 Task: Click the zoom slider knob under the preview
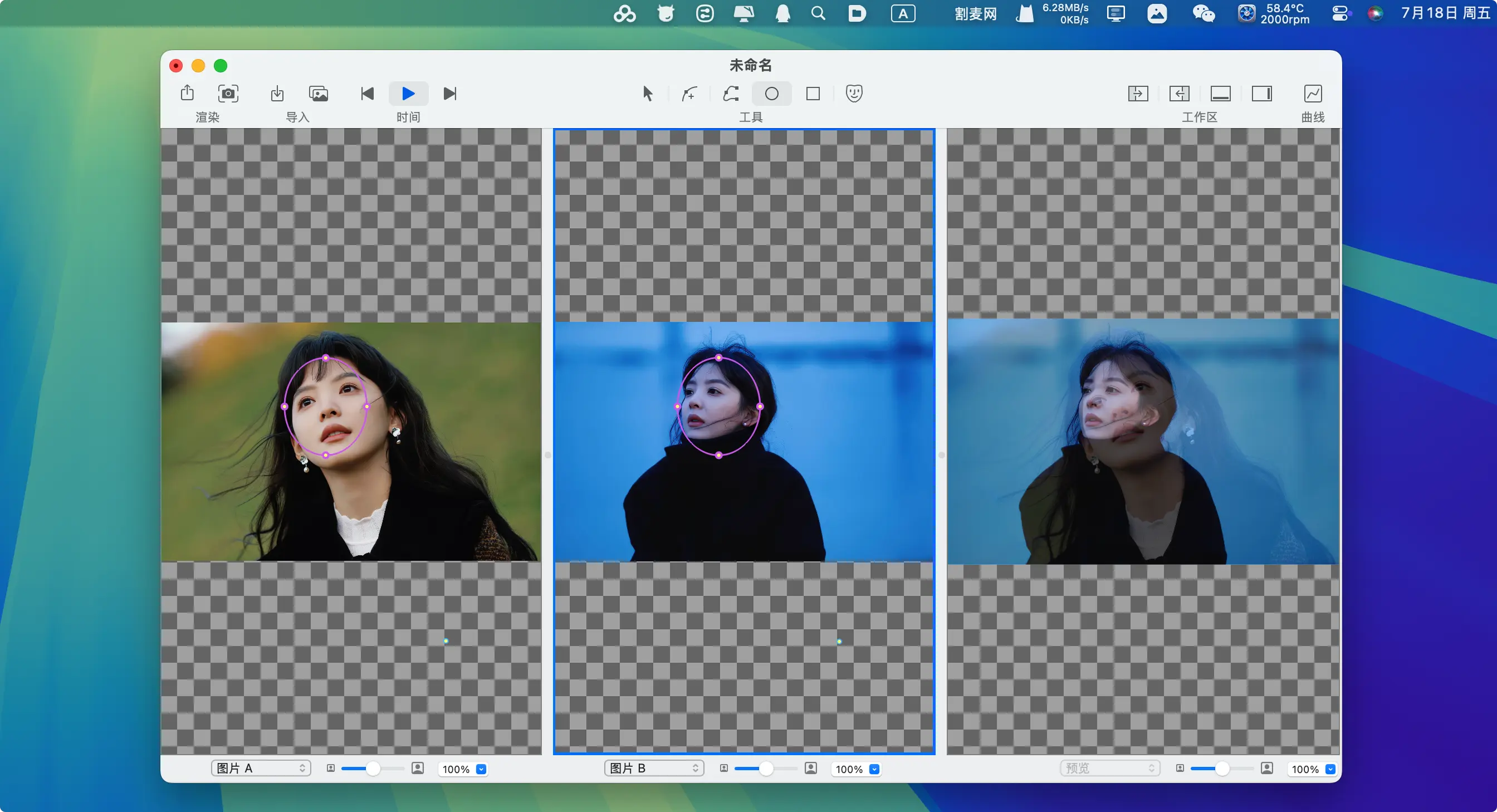click(1222, 769)
